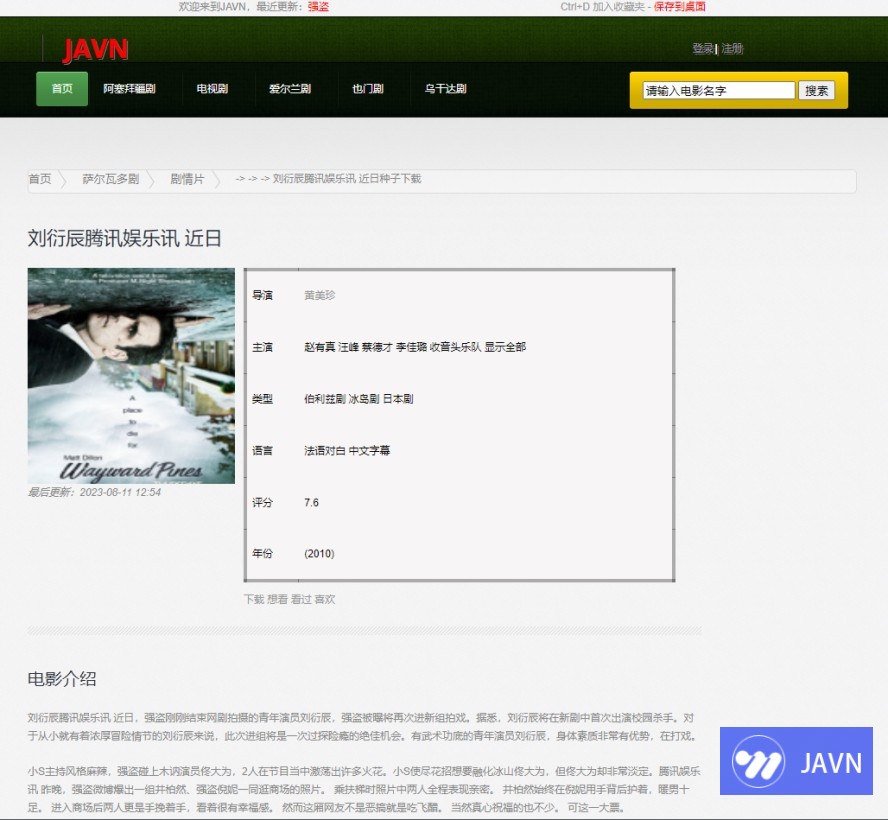888x820 pixels.
Task: Click the 搜索 search button
Action: pyautogui.click(x=816, y=91)
